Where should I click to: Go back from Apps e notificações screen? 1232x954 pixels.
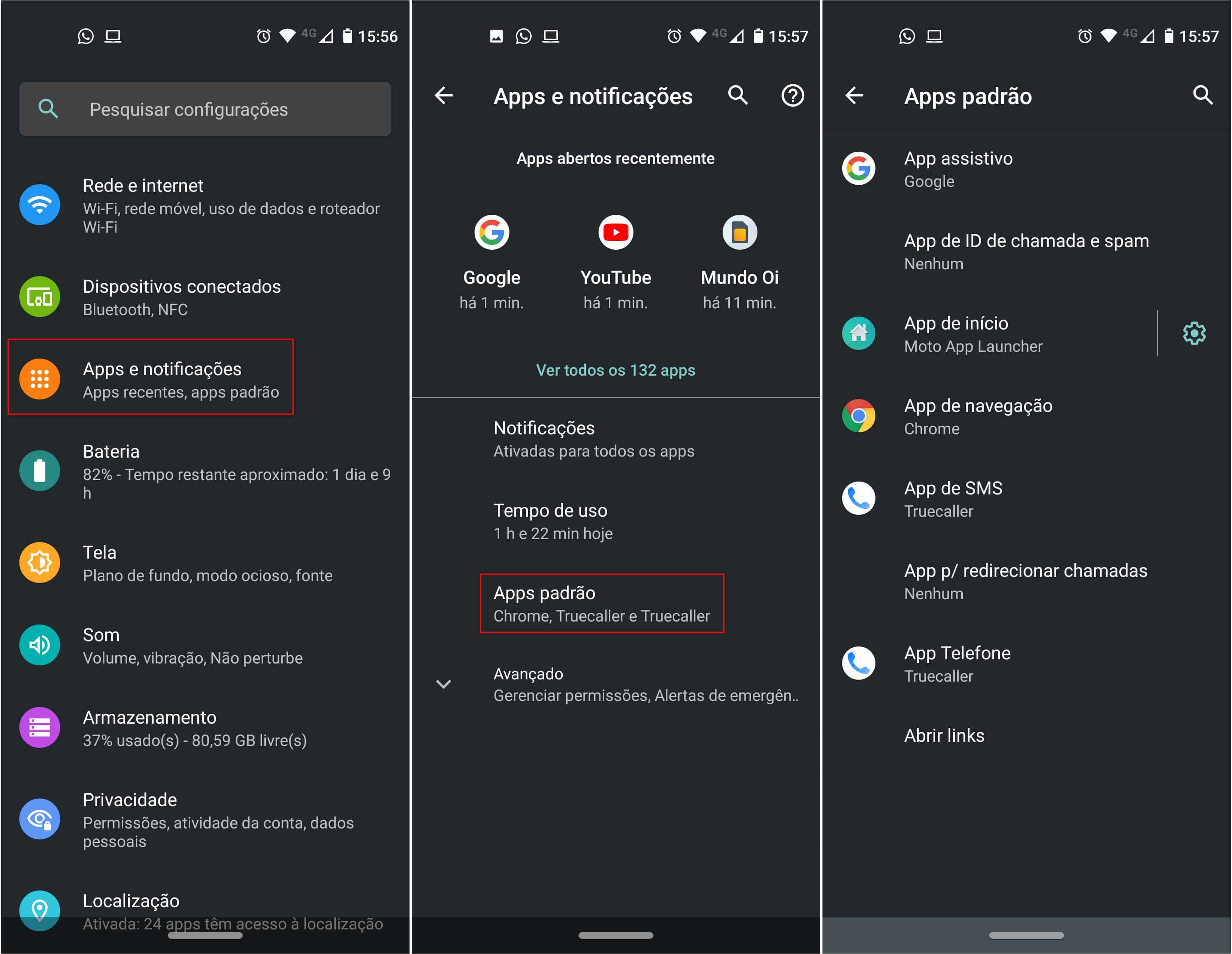tap(444, 95)
